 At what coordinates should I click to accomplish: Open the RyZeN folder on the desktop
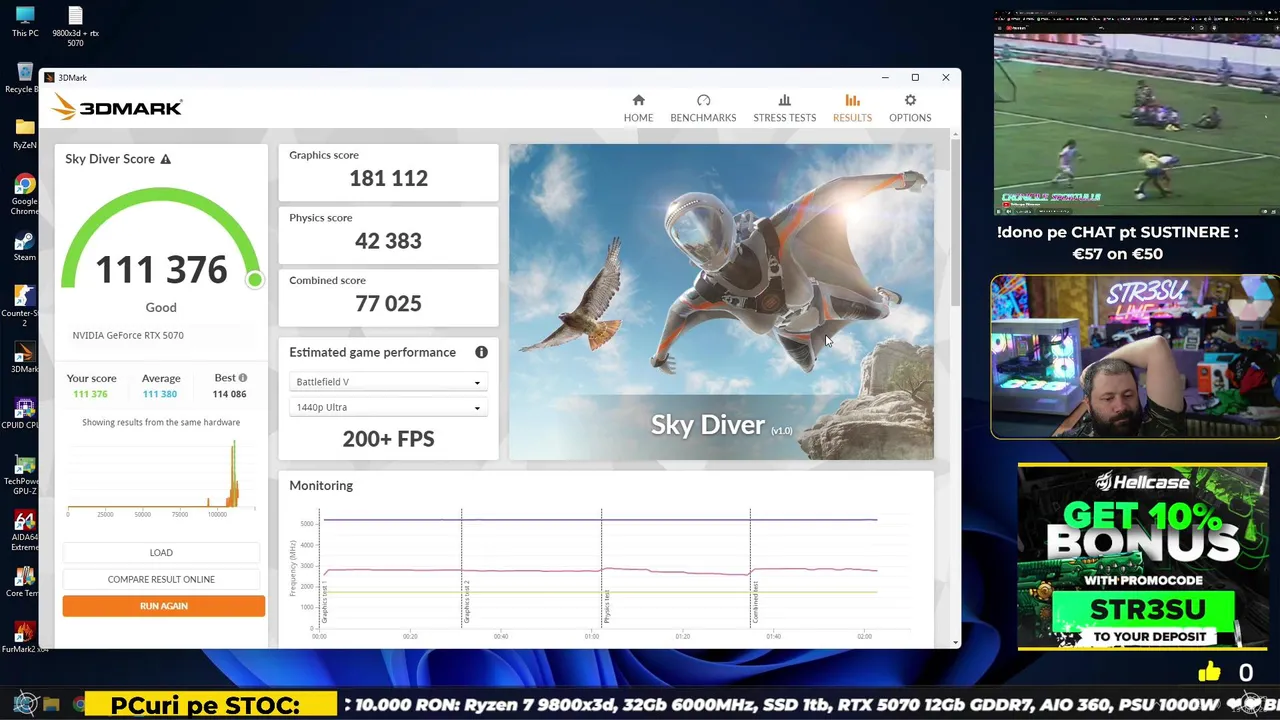(x=25, y=134)
